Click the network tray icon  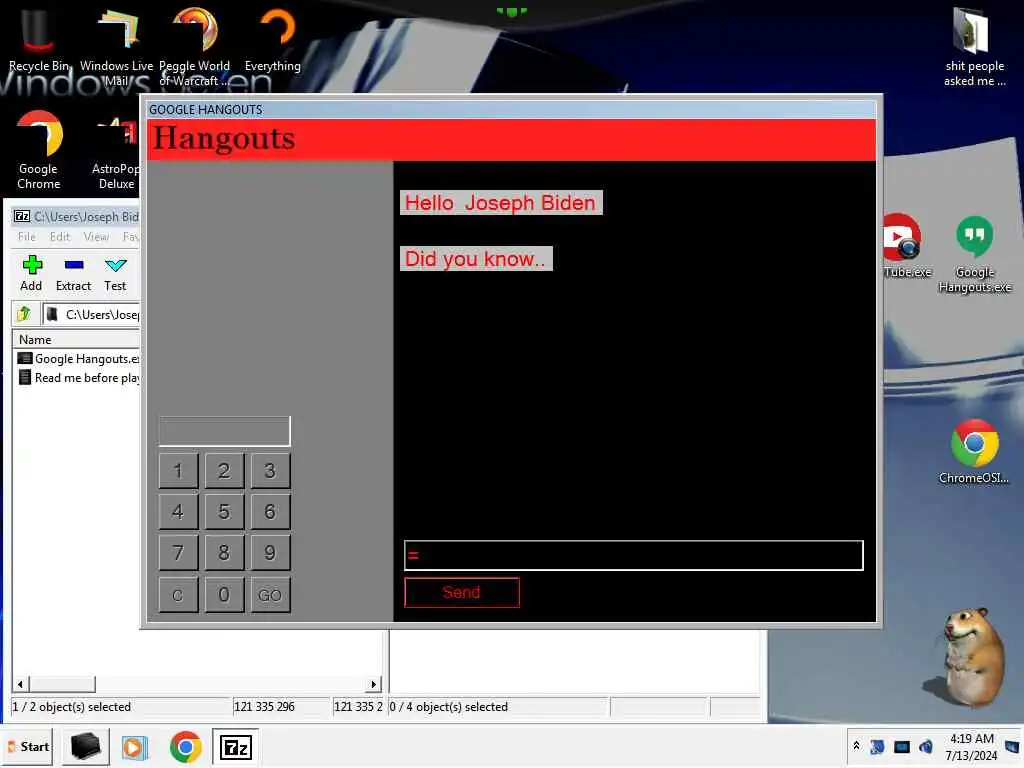[902, 746]
